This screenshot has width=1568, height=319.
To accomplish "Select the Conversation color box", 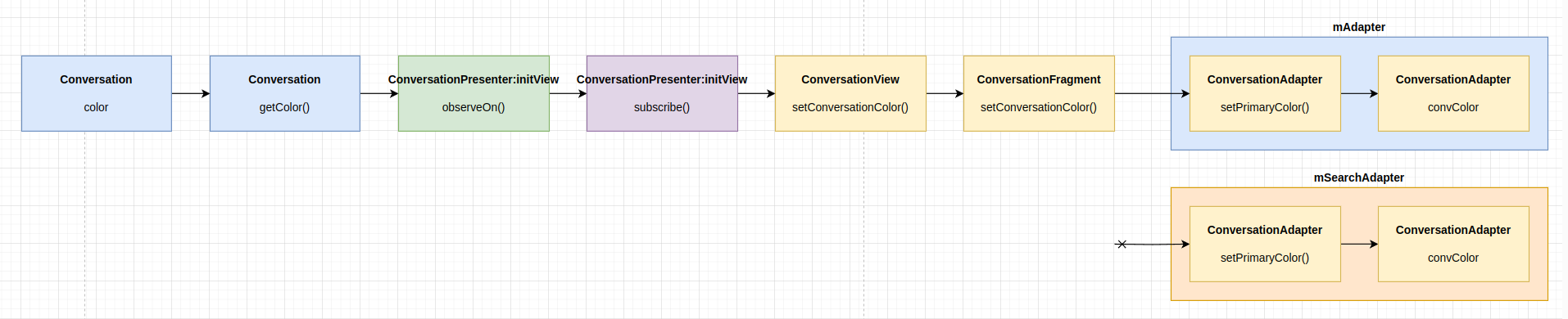I will tap(97, 93).
